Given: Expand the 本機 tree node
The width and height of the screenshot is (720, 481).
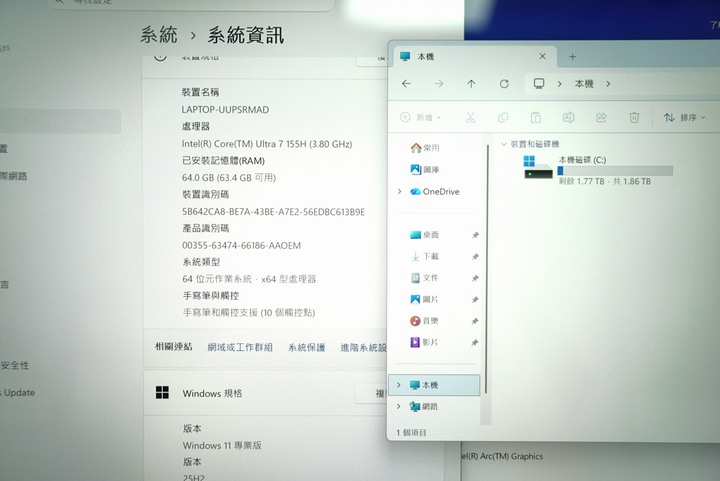Looking at the screenshot, I should (x=399, y=385).
